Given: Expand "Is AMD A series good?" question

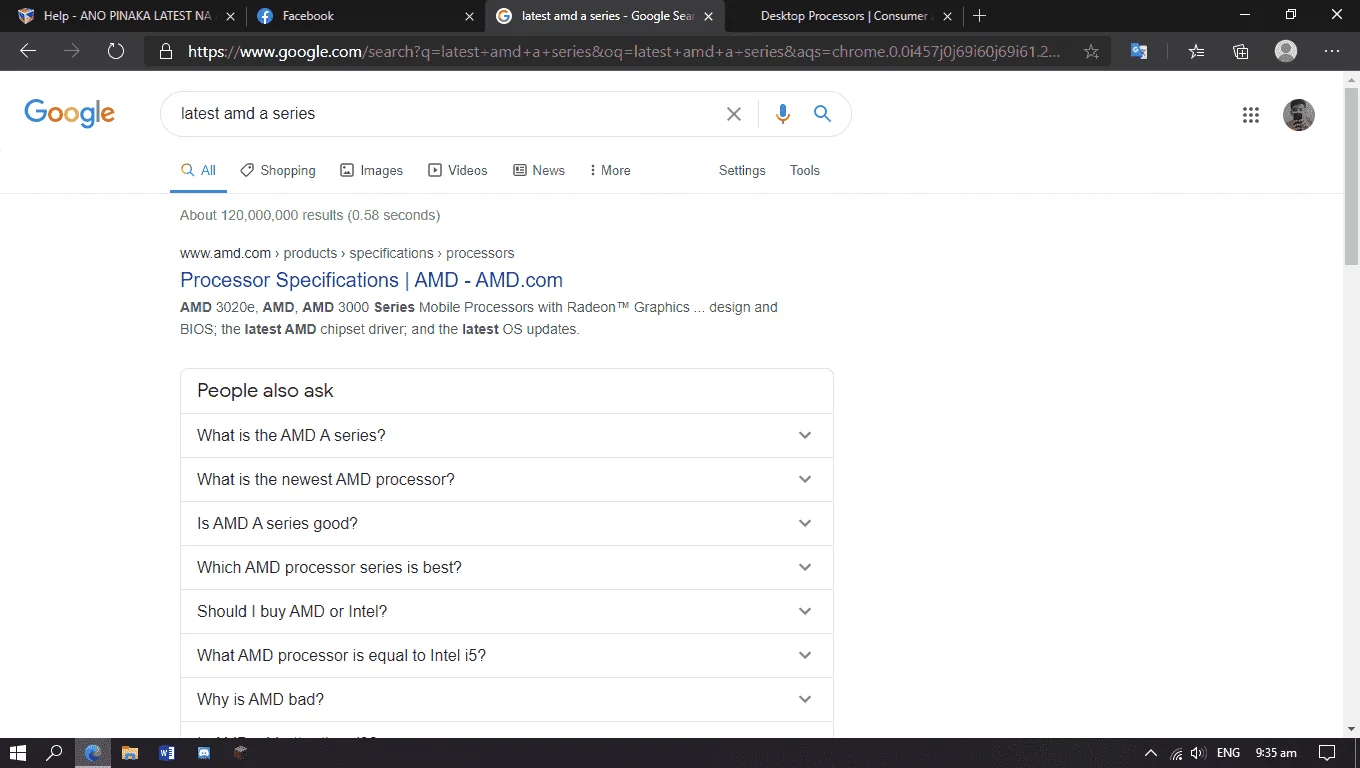Looking at the screenshot, I should tap(506, 524).
